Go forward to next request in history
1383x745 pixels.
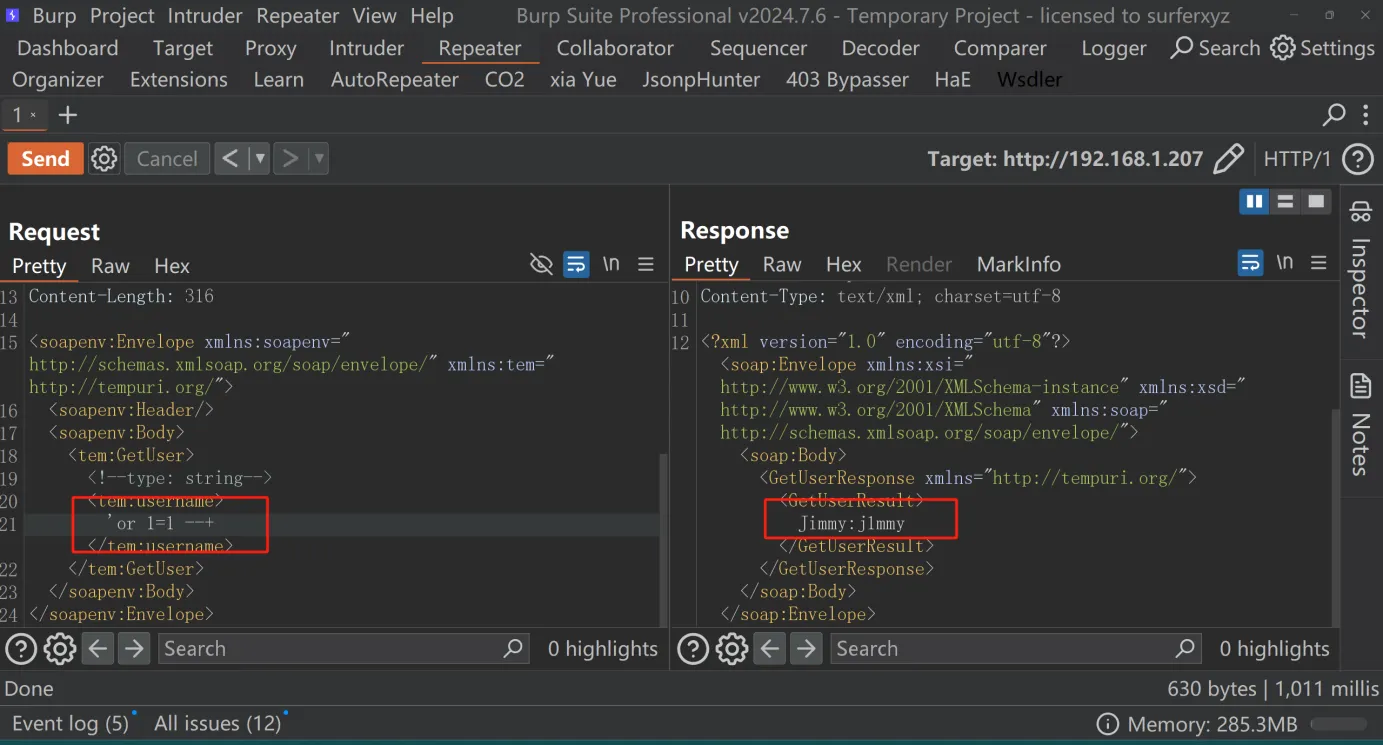[x=290, y=158]
